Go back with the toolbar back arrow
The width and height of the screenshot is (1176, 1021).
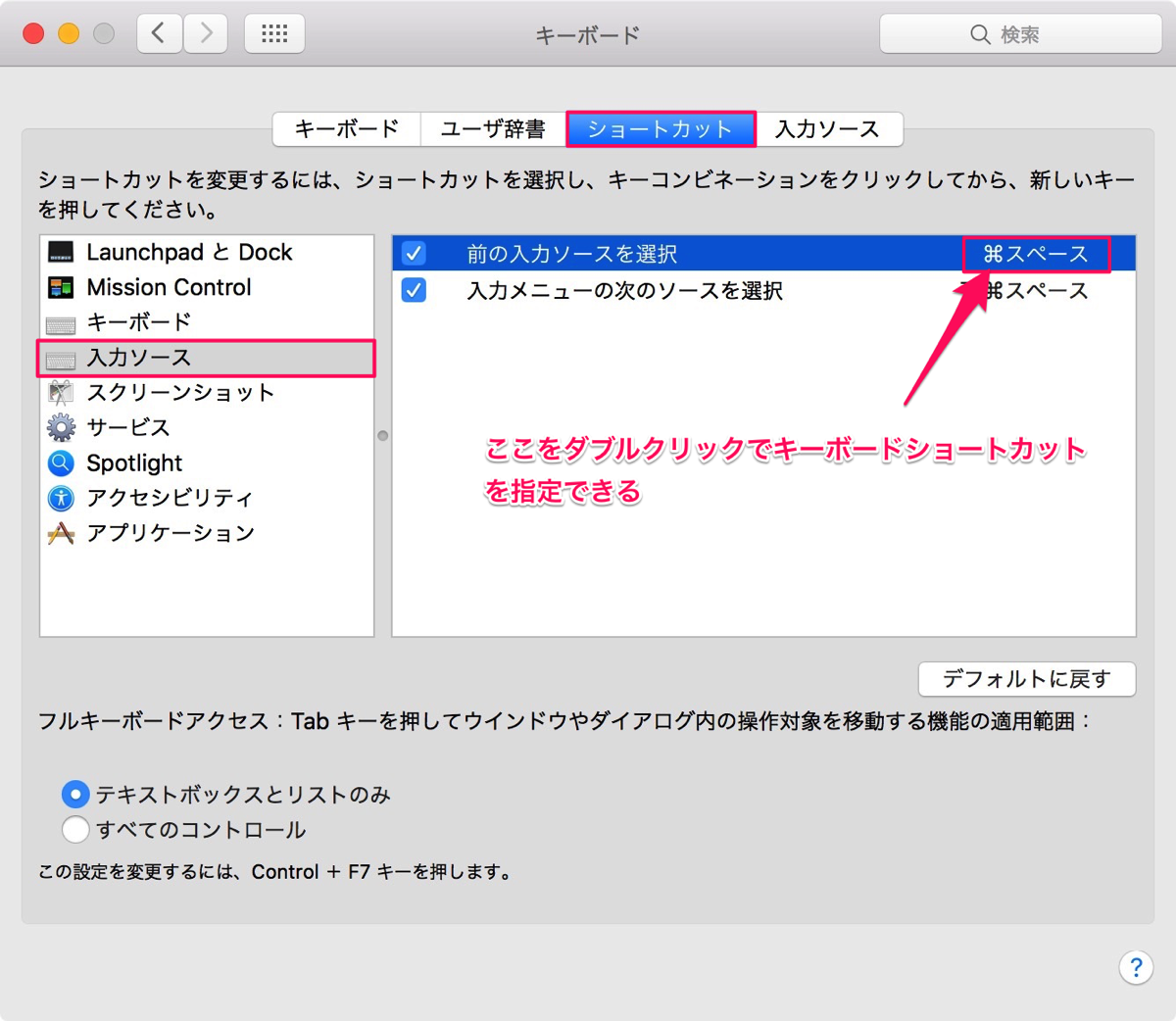pos(159,34)
